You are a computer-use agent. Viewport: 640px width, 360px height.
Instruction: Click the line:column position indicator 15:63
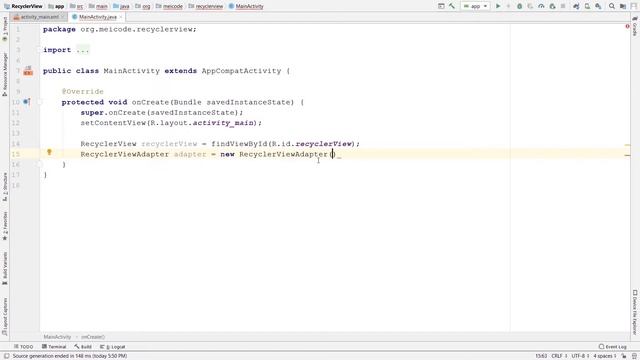click(x=541, y=356)
